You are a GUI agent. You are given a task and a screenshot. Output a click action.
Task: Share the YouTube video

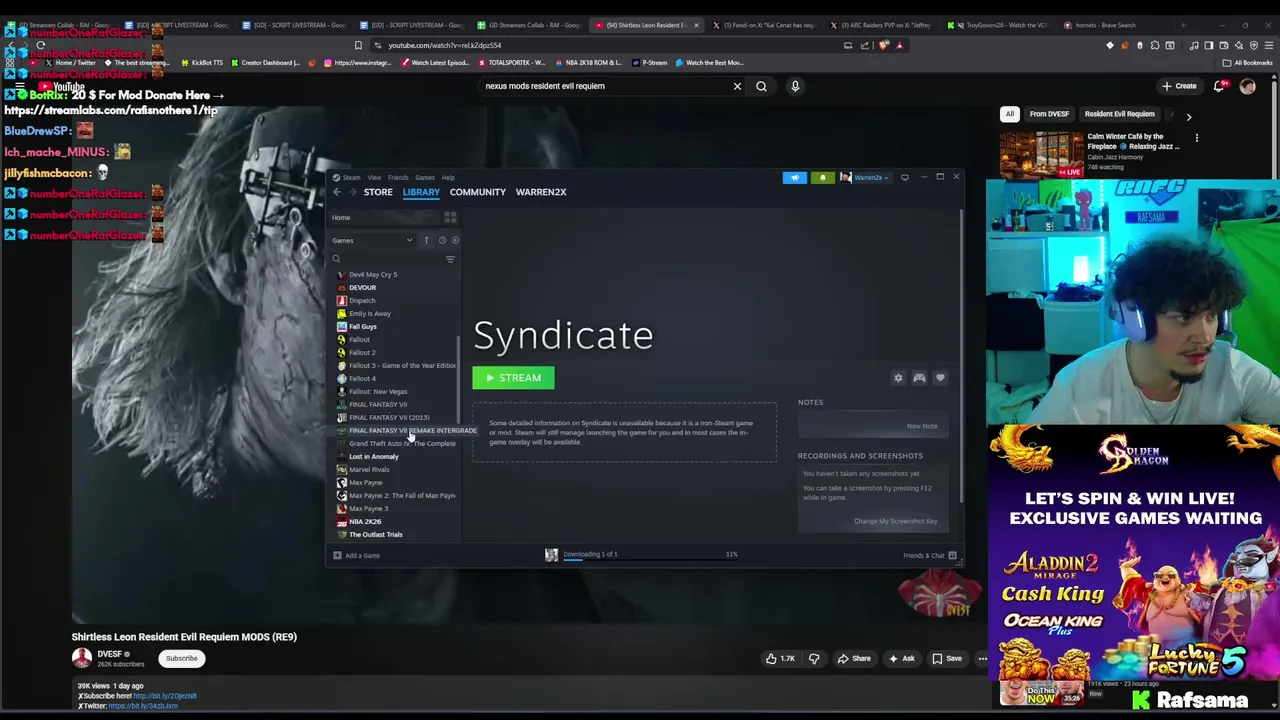(853, 658)
